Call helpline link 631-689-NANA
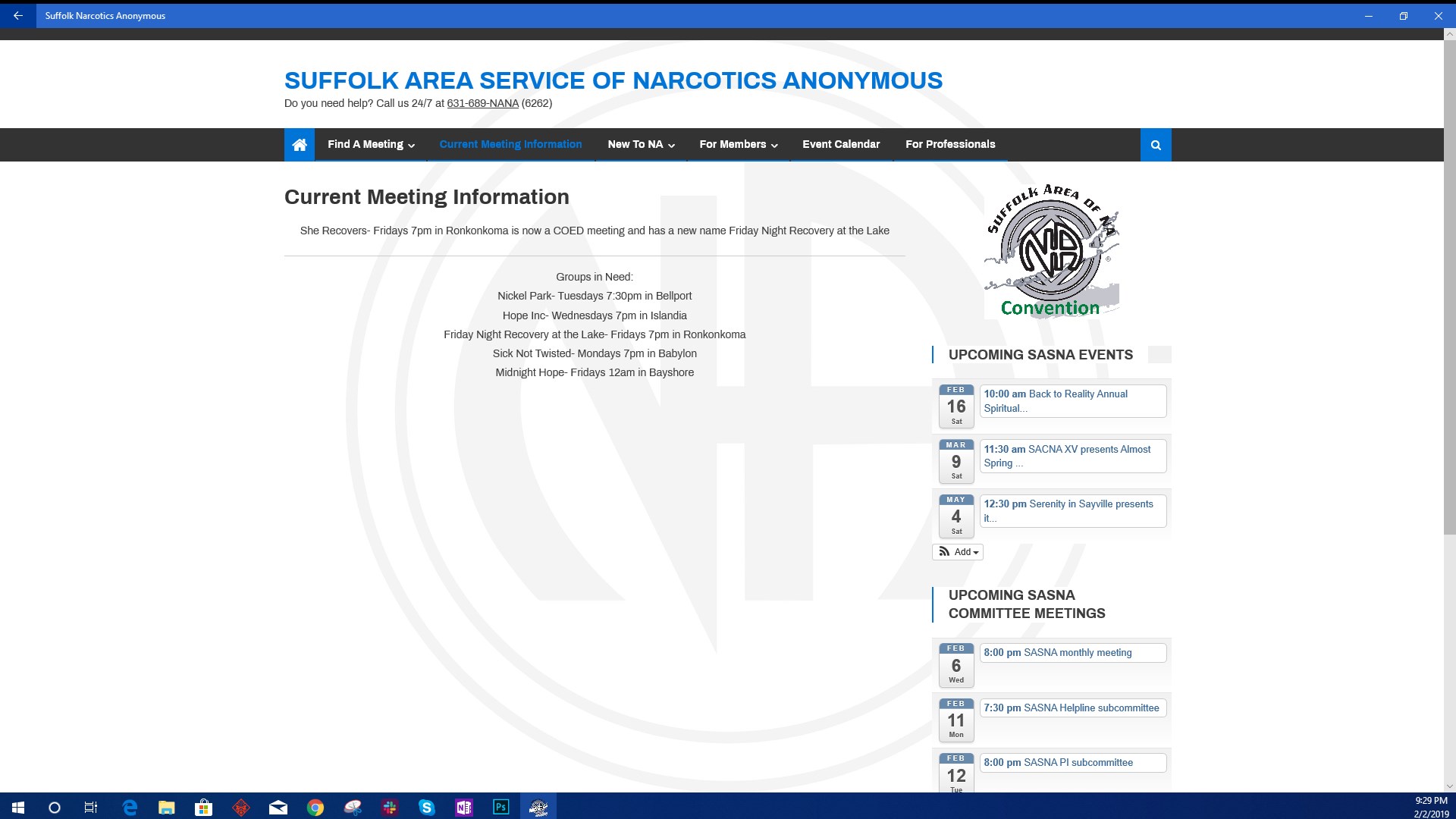The width and height of the screenshot is (1456, 819). click(482, 103)
